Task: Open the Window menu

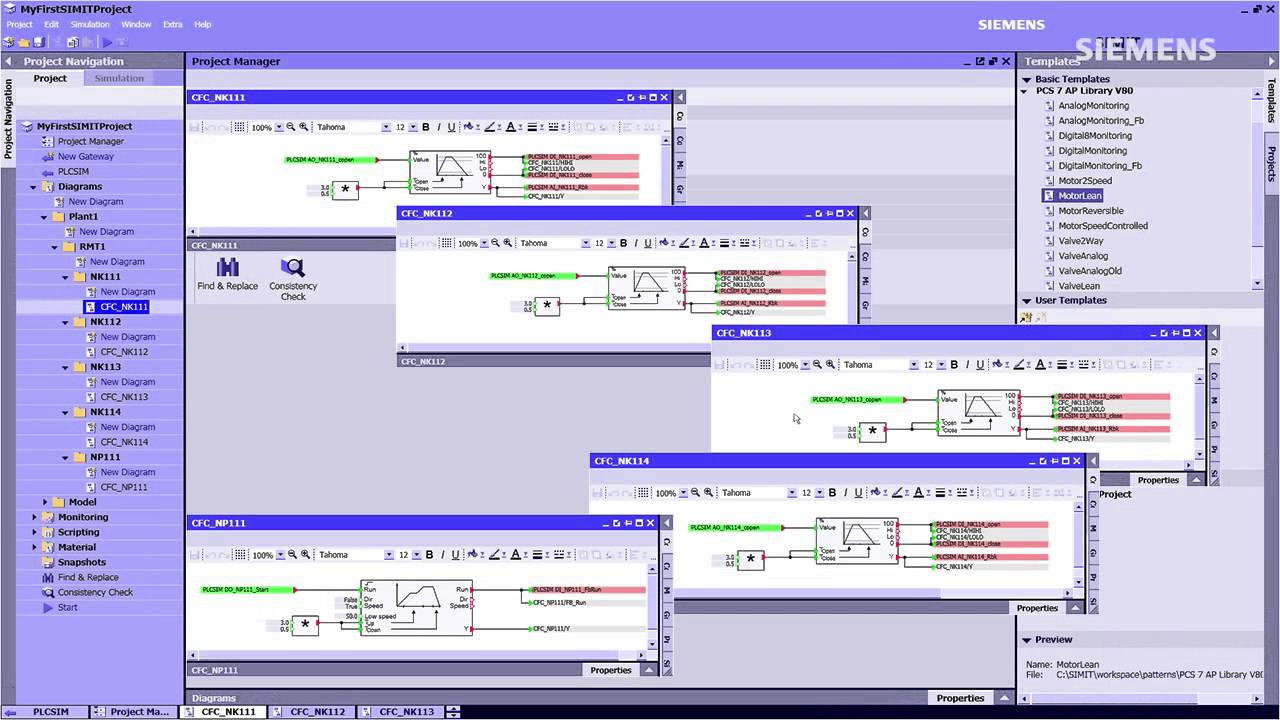Action: (x=136, y=24)
